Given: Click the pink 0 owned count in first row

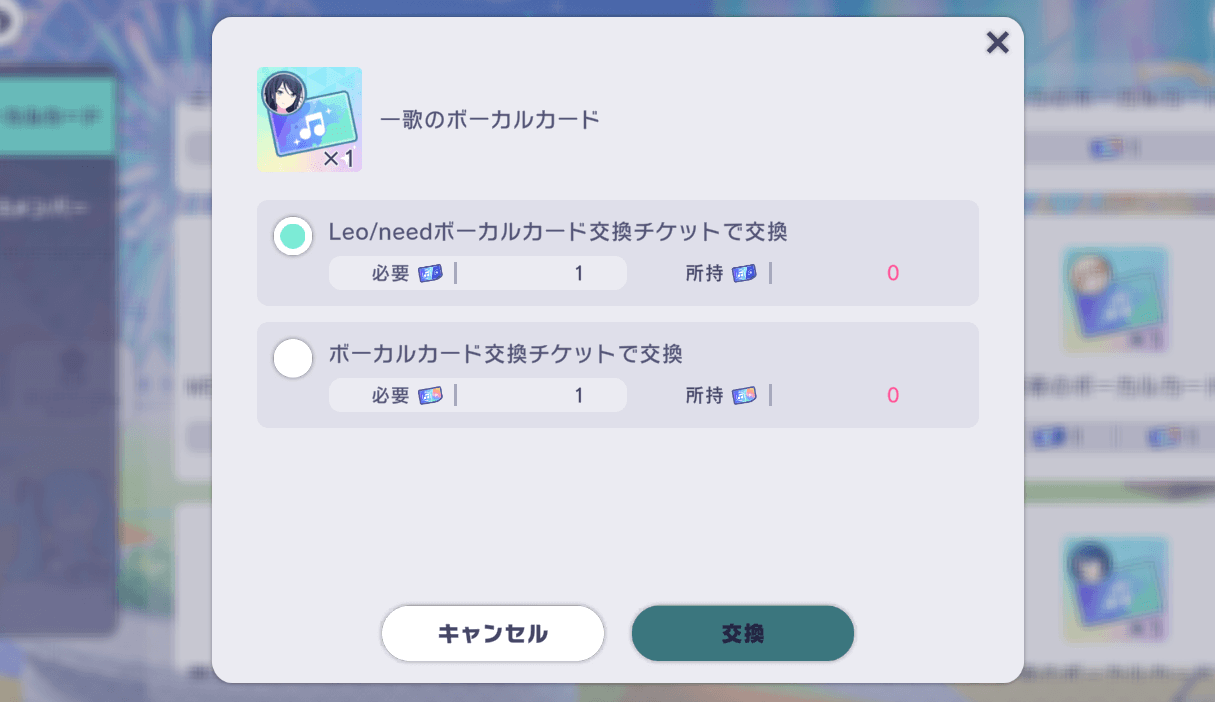Looking at the screenshot, I should point(891,272).
